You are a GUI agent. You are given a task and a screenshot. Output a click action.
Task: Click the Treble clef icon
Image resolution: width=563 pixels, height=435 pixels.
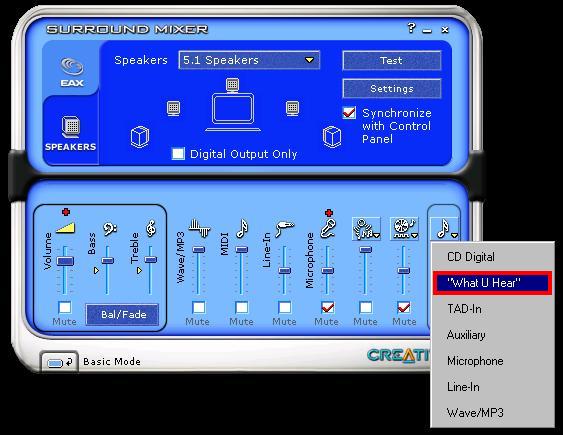[151, 228]
